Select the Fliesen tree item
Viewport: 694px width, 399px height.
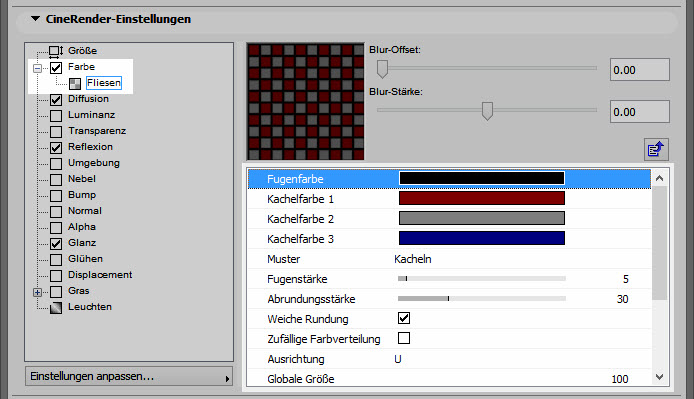tap(104, 83)
